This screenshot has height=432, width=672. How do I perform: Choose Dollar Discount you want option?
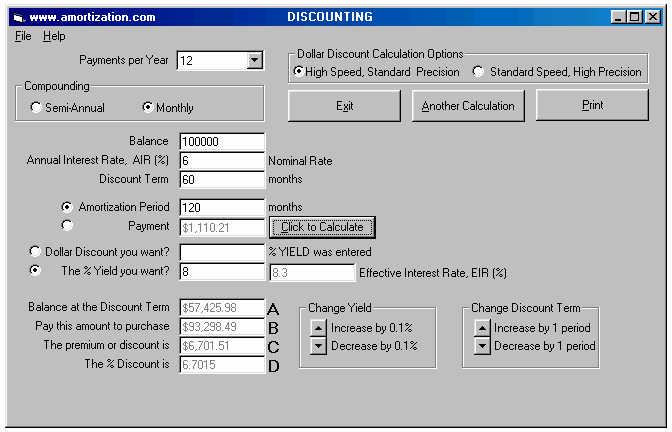pos(37,252)
